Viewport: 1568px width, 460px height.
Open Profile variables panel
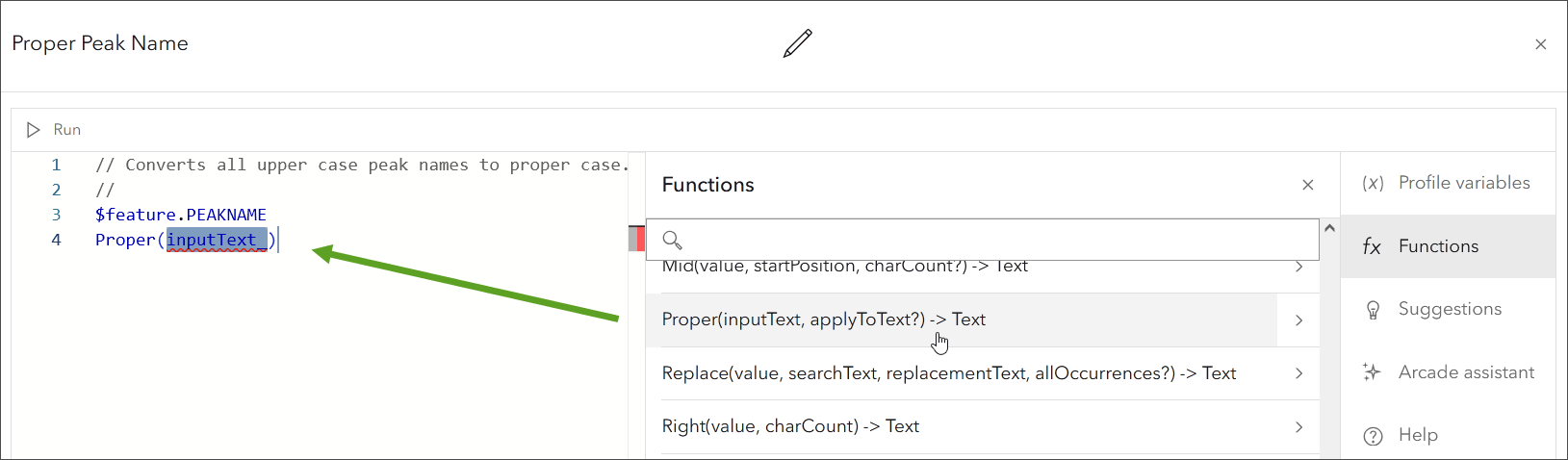(1448, 183)
